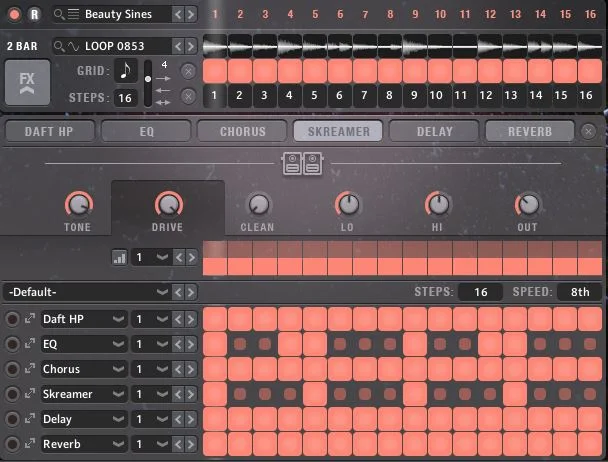
Task: Set bidirectional playback arrow
Action: tap(163, 102)
